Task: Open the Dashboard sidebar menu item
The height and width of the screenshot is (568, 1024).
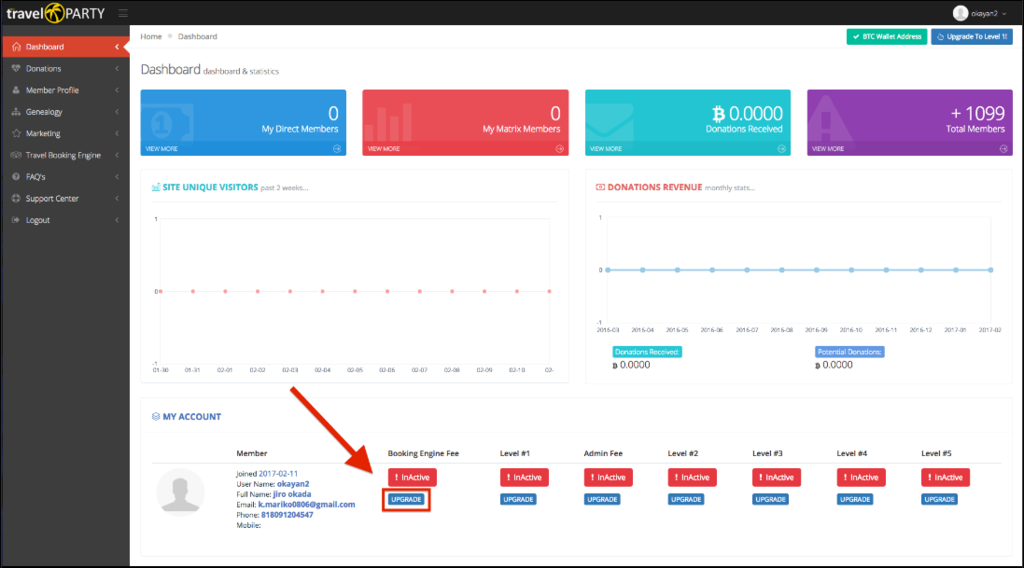Action: point(65,47)
